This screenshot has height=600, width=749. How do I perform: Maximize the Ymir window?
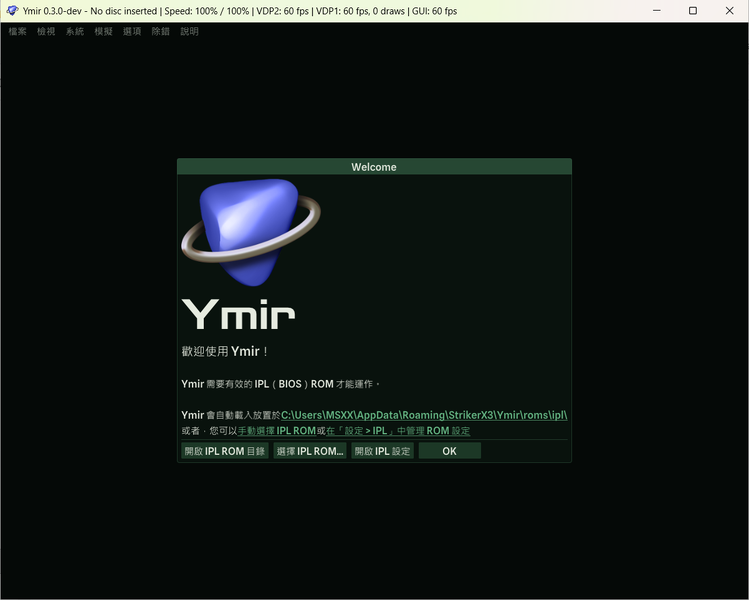[x=693, y=11]
